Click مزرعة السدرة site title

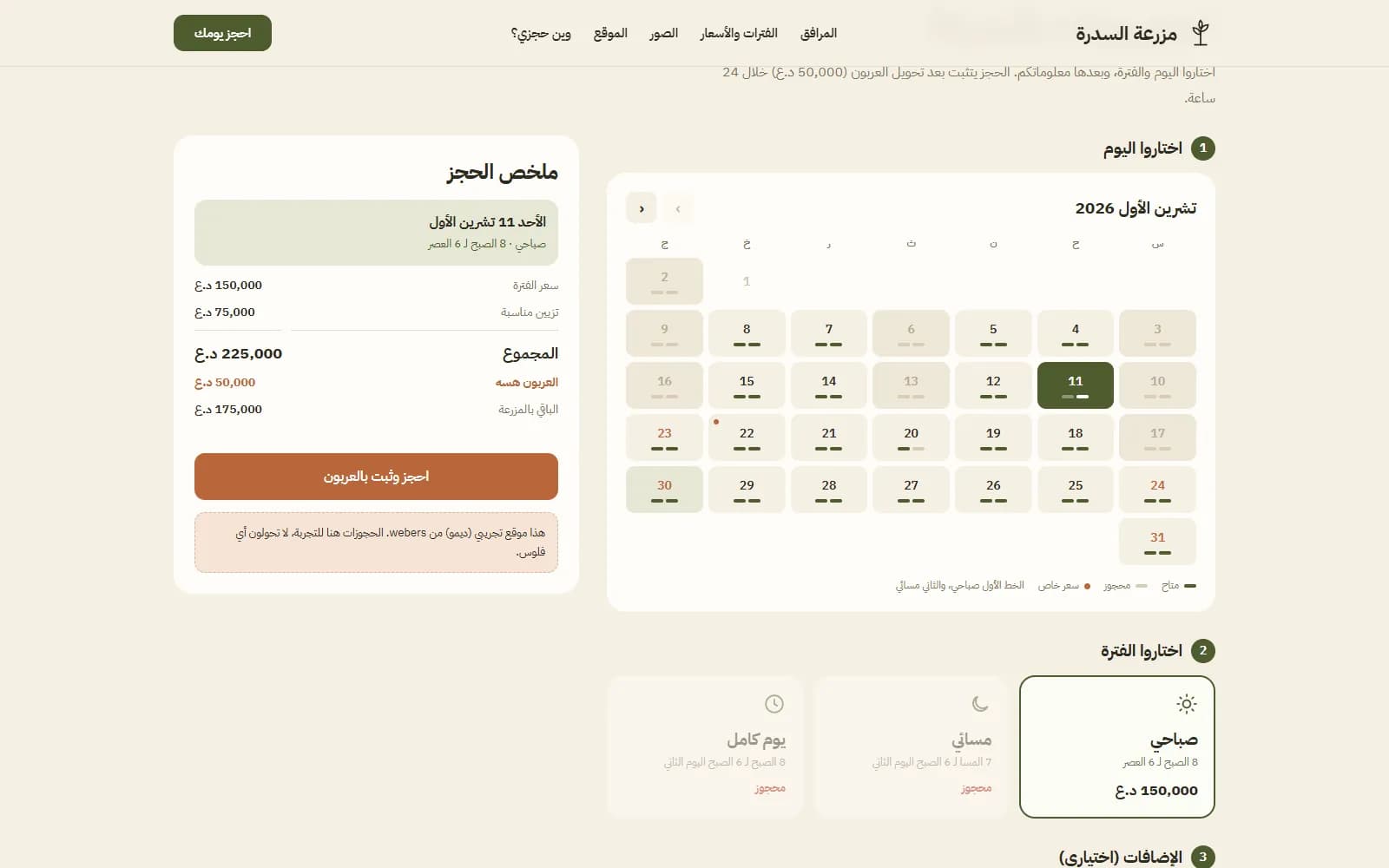pos(1126,33)
